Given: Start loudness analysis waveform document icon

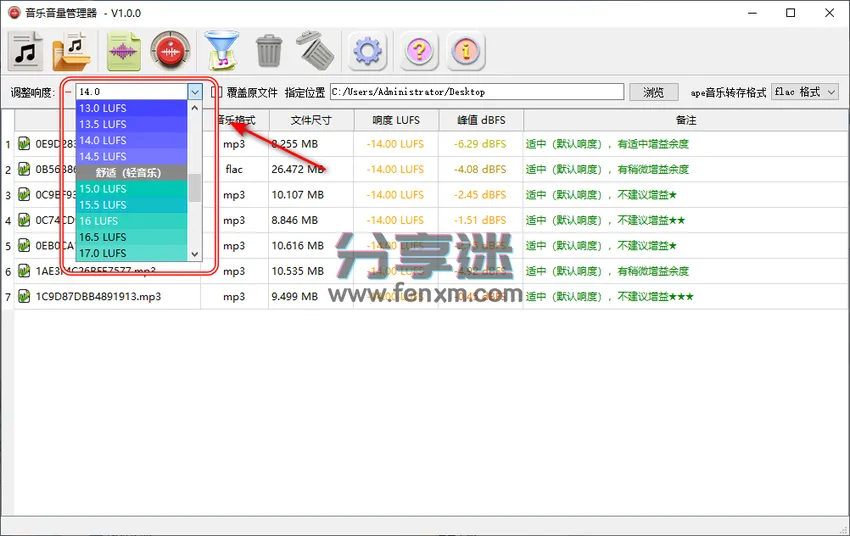Looking at the screenshot, I should click(124, 51).
